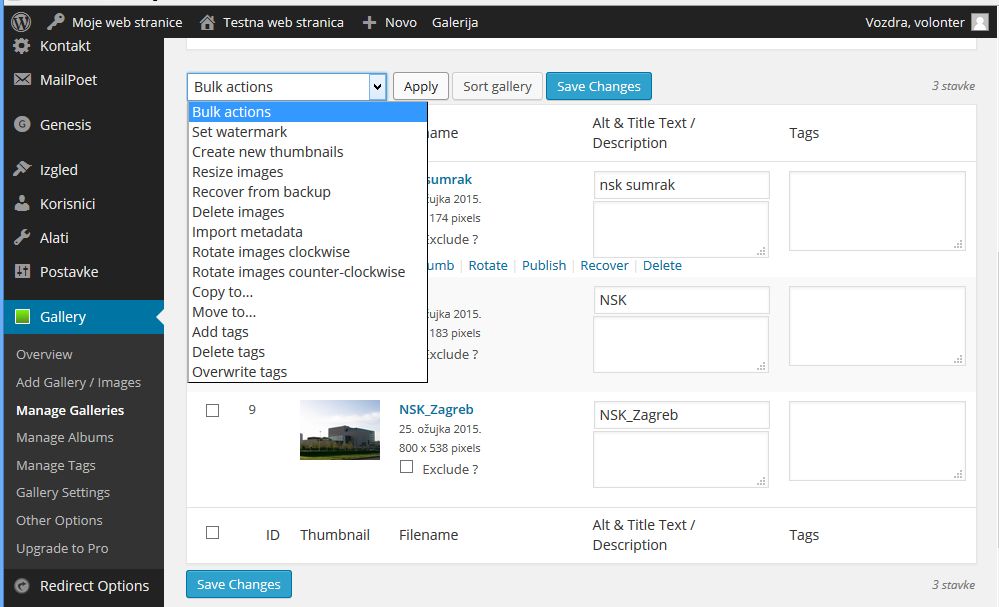999x607 pixels.
Task: Open Other Options page
Action: tap(59, 520)
